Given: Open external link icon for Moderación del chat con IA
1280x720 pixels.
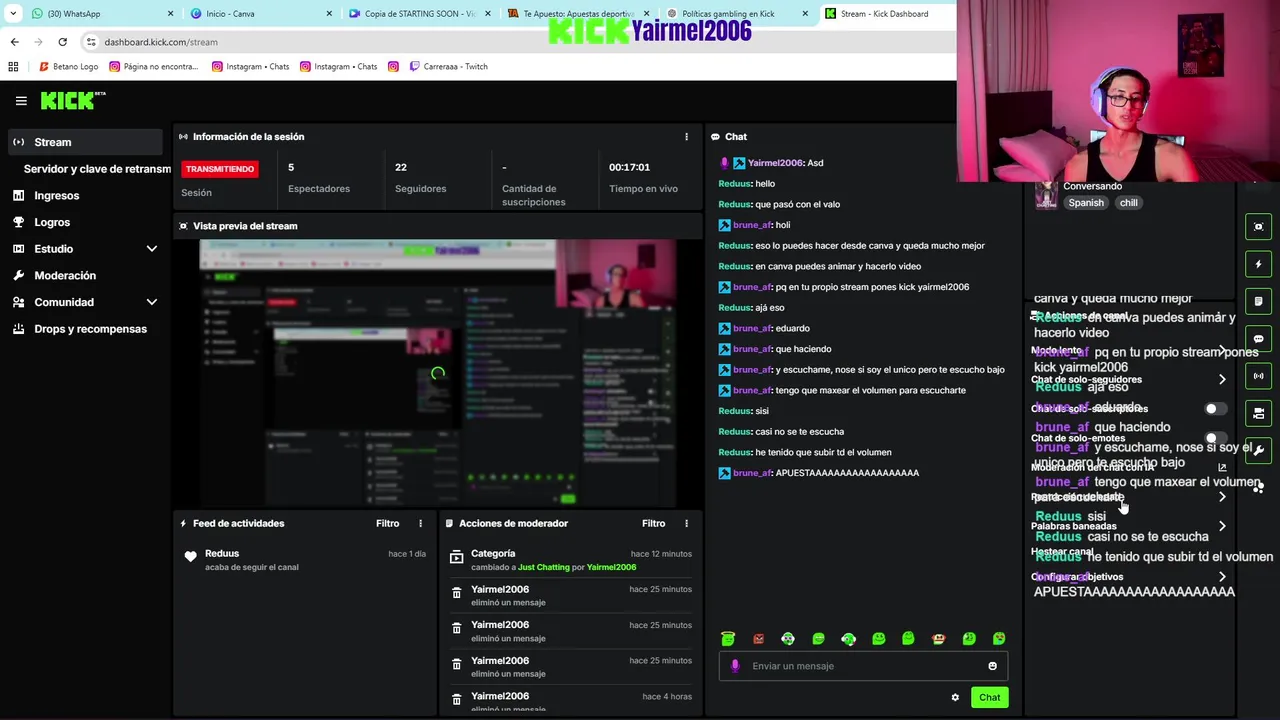Looking at the screenshot, I should click(x=1222, y=468).
